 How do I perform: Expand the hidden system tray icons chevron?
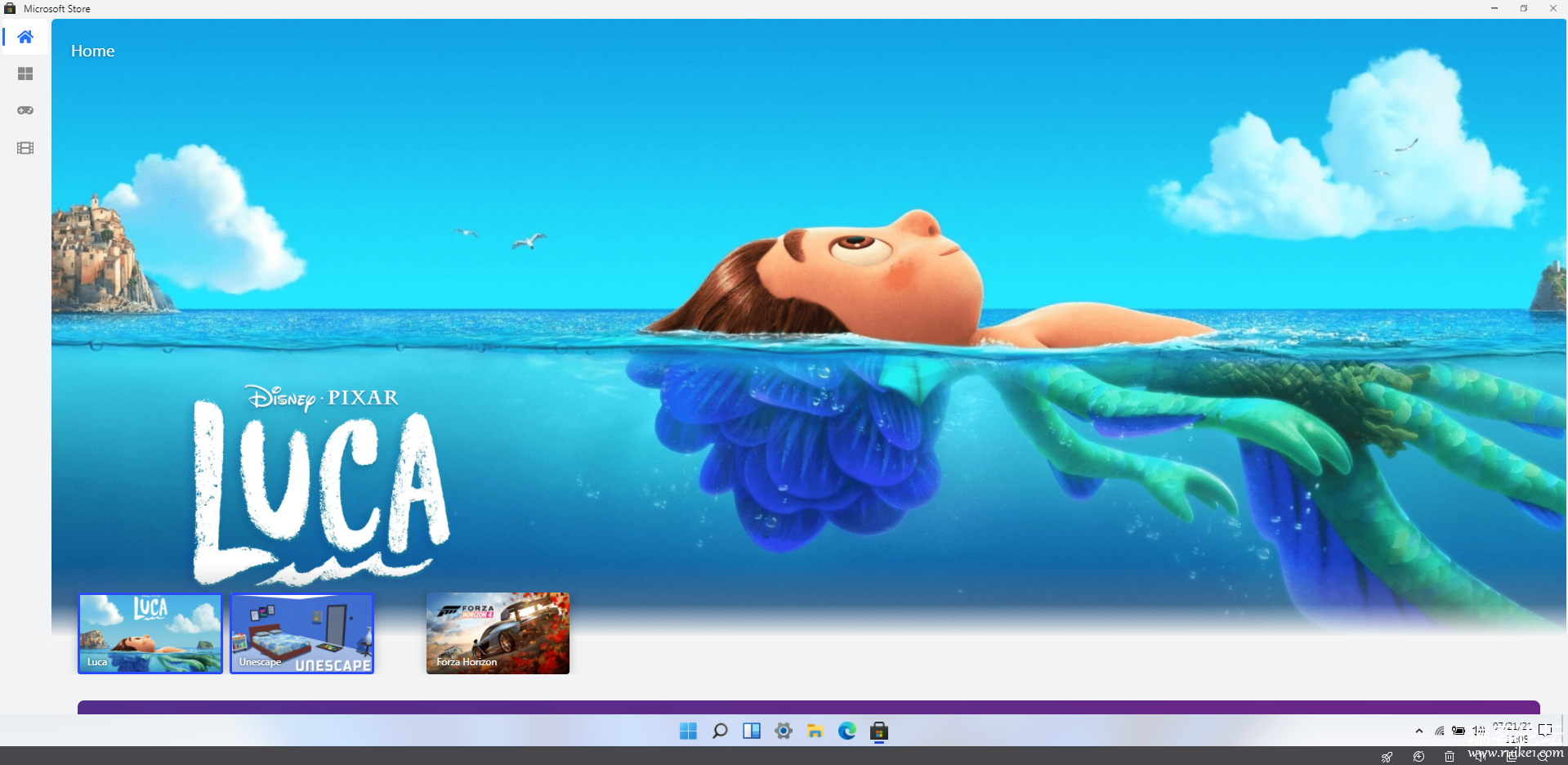point(1419,731)
